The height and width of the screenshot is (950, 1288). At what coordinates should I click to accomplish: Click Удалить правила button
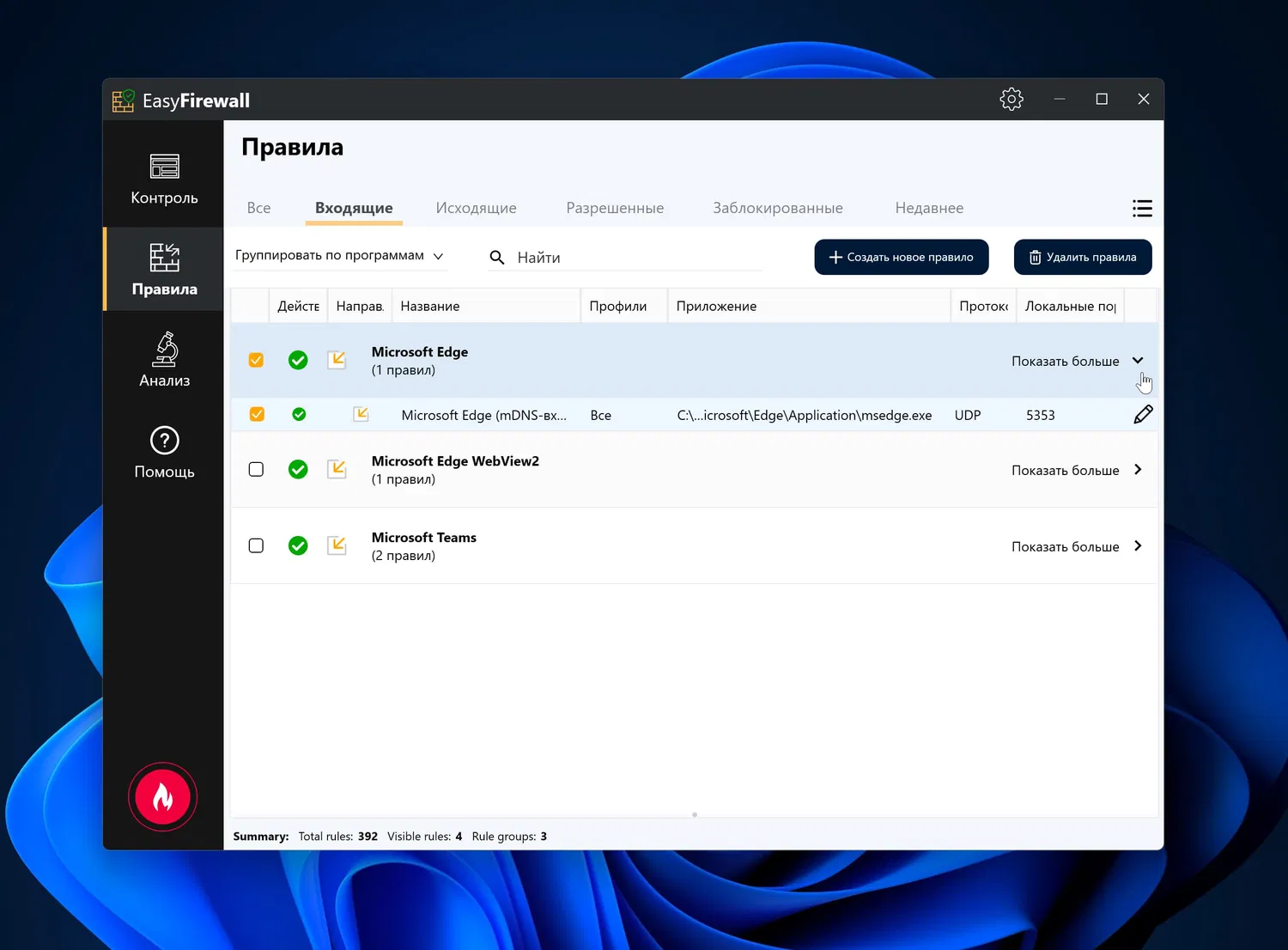tap(1083, 257)
